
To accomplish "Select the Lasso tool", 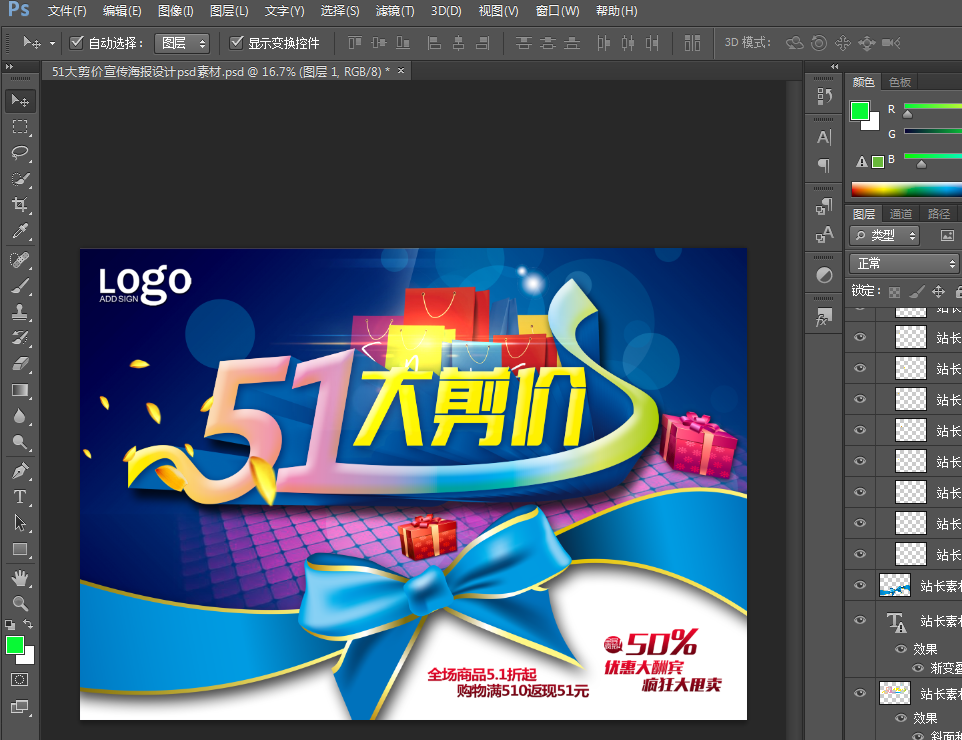I will coord(20,153).
